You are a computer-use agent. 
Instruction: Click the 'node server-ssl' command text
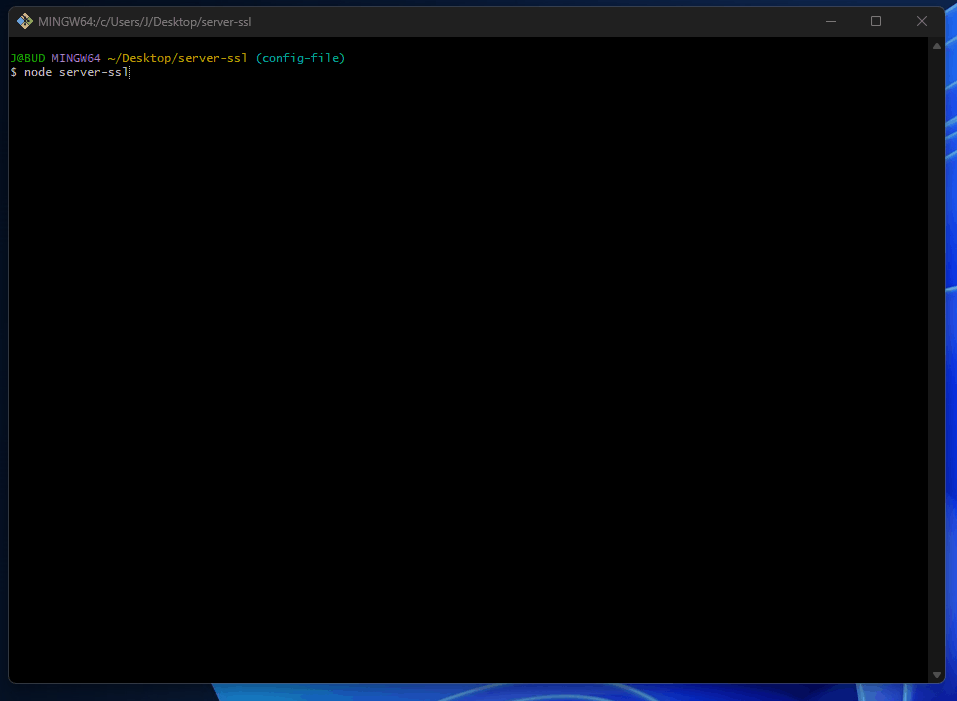point(76,73)
